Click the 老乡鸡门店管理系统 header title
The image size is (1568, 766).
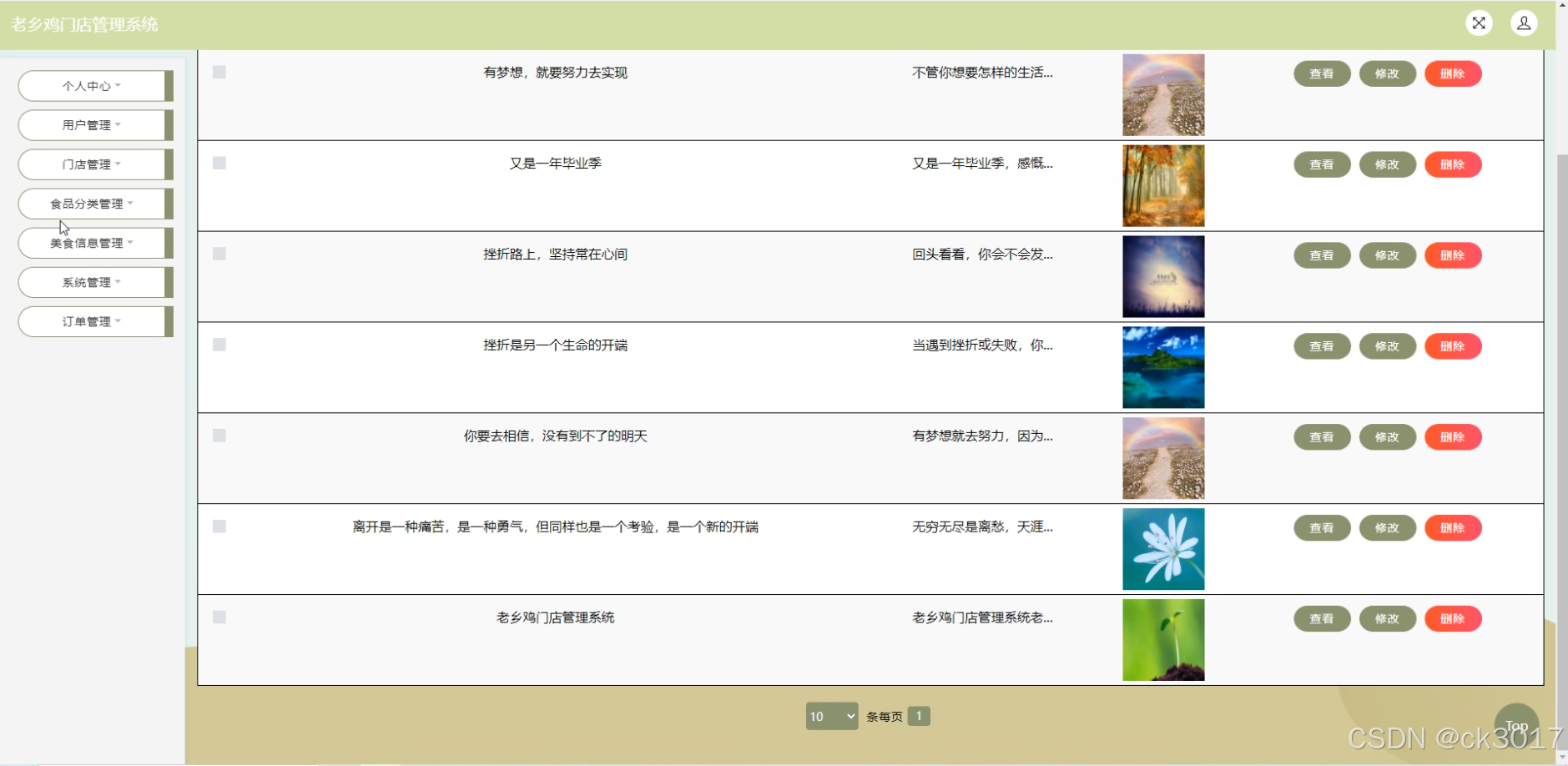(x=84, y=24)
